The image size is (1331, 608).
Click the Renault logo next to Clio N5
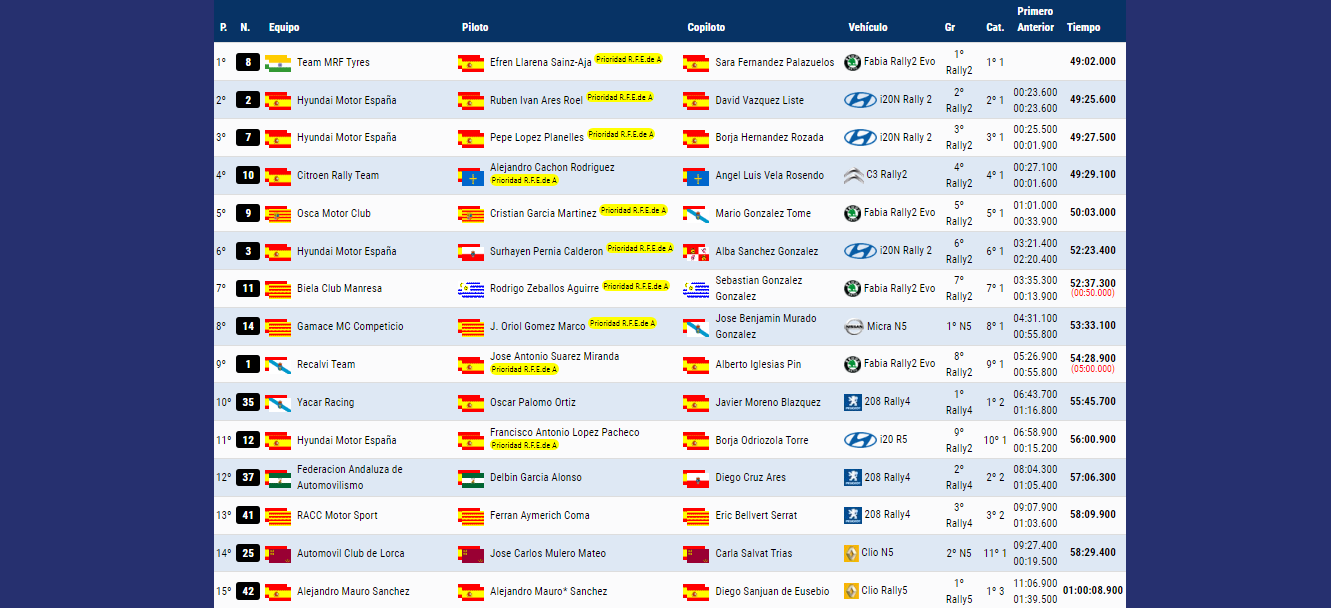coord(851,553)
